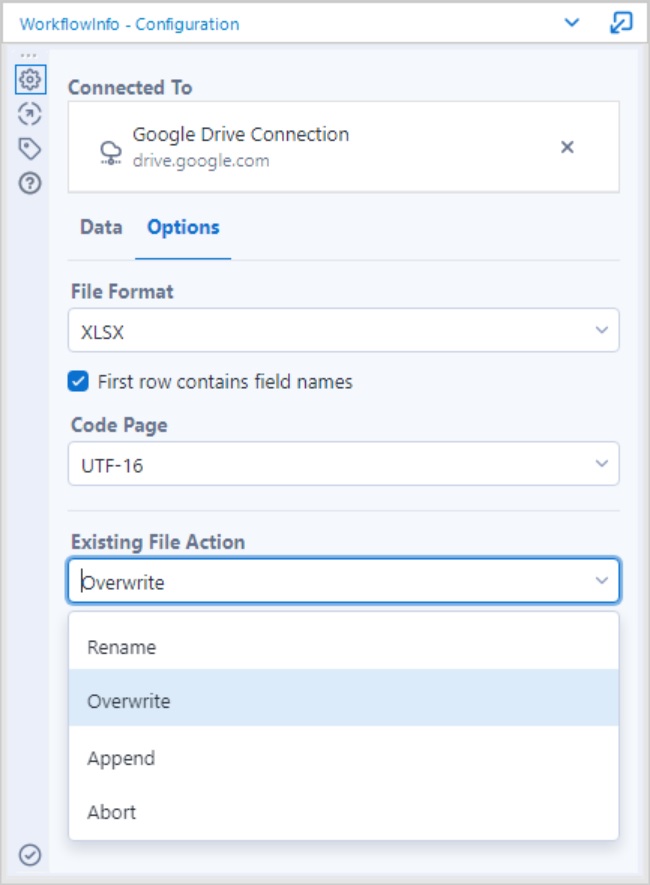Select the Options tab

[x=183, y=227]
